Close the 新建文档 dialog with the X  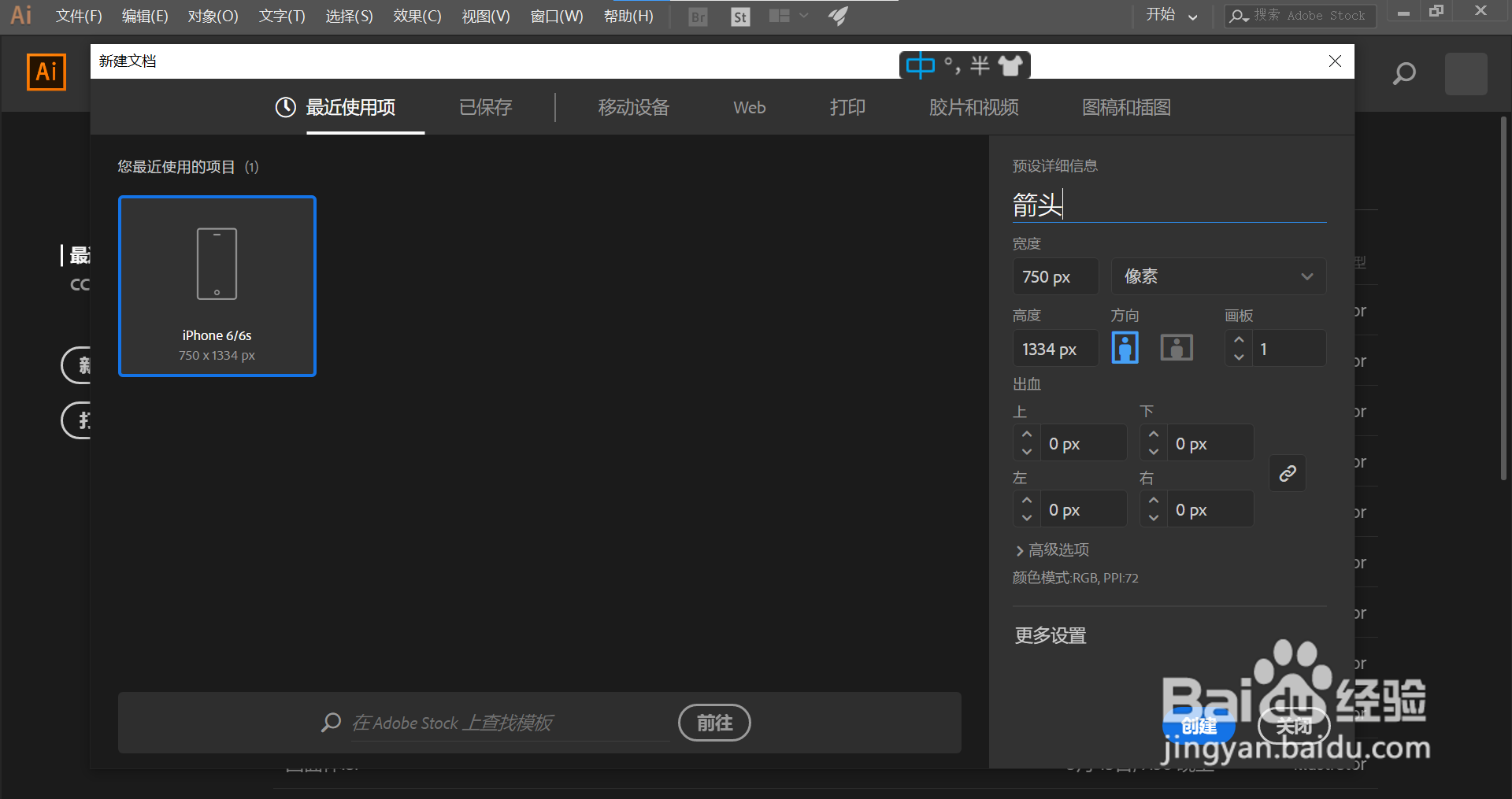tap(1335, 61)
